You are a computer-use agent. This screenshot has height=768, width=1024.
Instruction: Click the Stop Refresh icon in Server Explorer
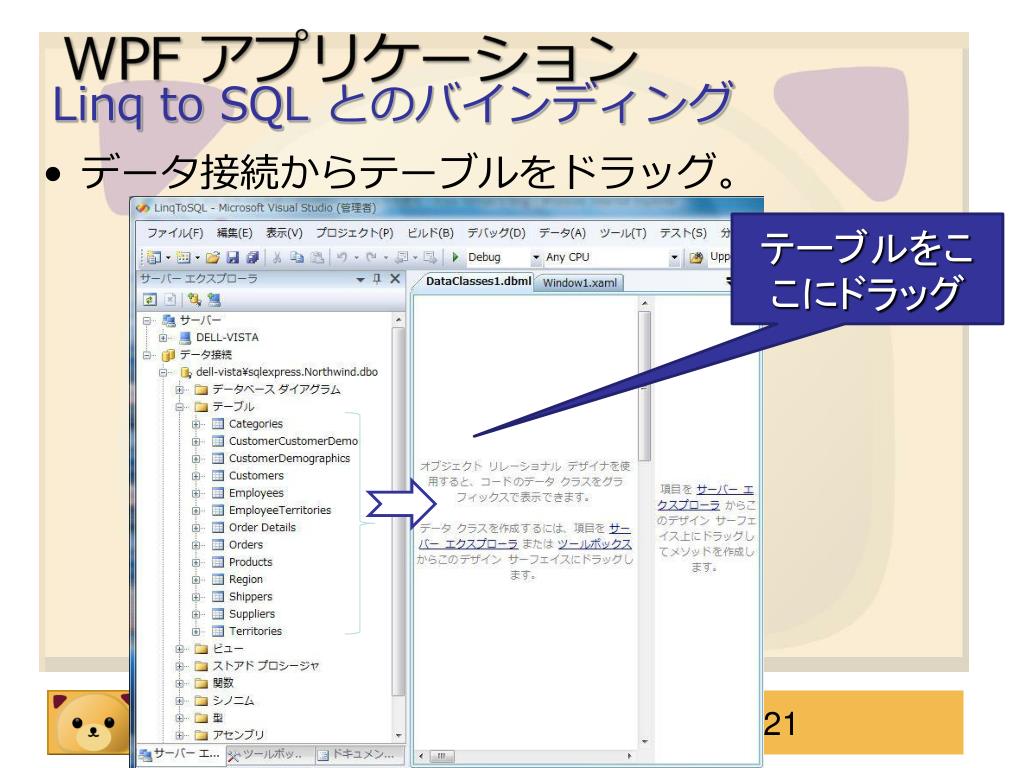click(x=170, y=300)
